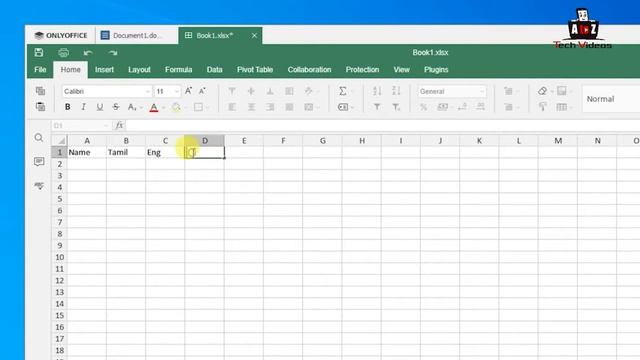Image resolution: width=640 pixels, height=360 pixels.
Task: Open the File menu
Action: 40,70
